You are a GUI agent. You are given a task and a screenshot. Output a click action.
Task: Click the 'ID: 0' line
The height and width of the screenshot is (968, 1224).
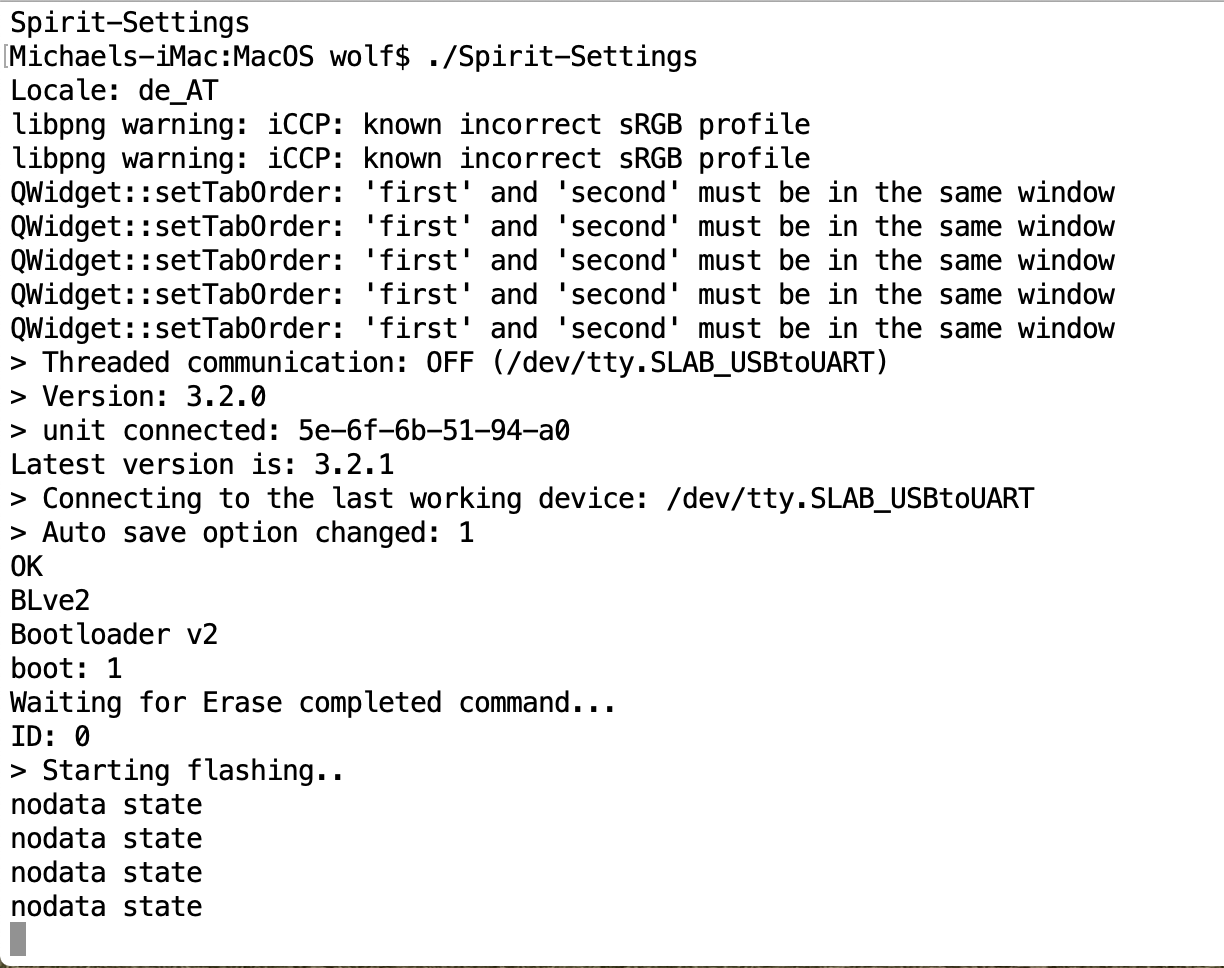coord(50,737)
